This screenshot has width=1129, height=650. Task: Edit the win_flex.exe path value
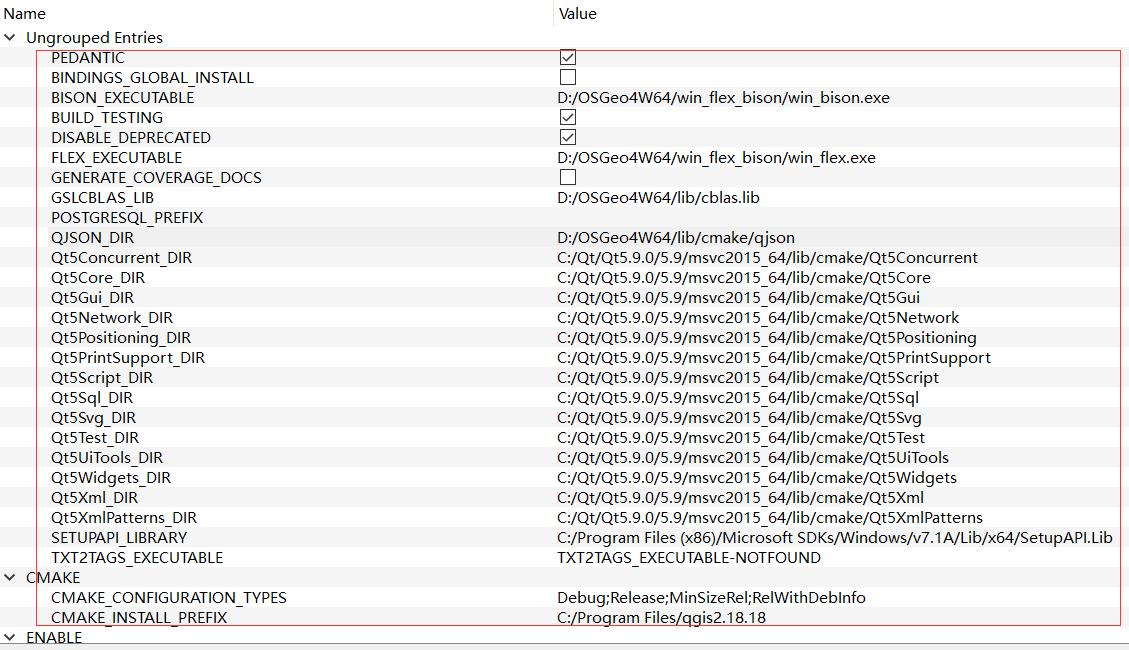[x=716, y=158]
